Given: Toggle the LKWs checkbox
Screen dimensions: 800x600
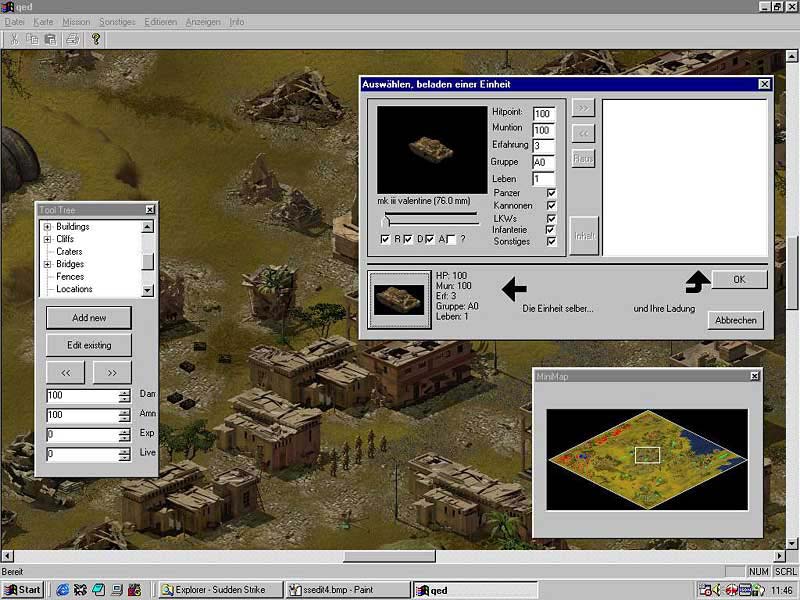Looking at the screenshot, I should tap(551, 218).
